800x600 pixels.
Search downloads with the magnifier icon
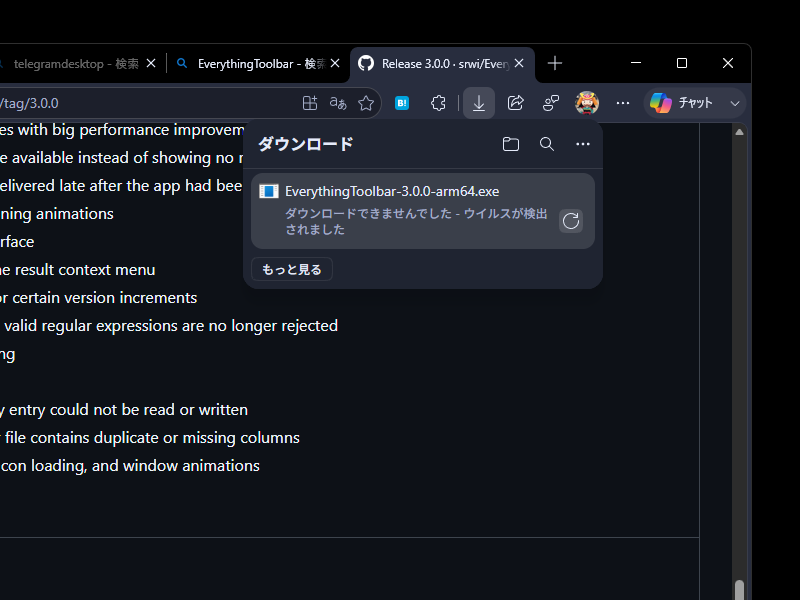click(547, 144)
